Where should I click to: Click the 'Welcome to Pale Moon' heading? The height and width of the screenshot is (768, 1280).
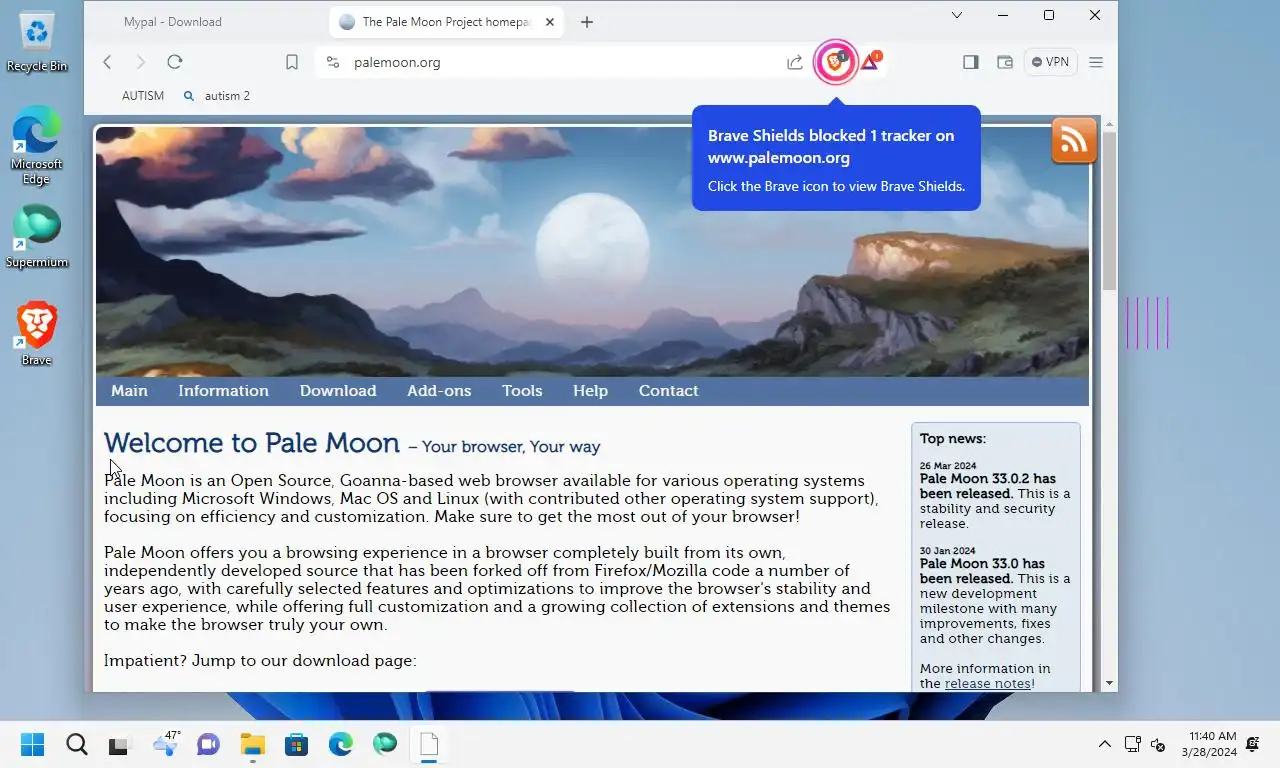(x=252, y=443)
